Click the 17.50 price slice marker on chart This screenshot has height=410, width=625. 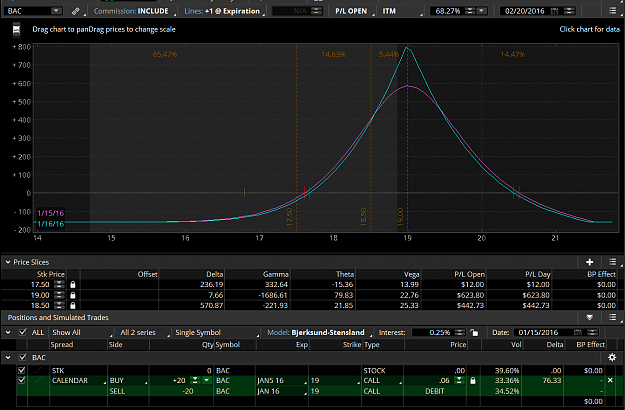coord(290,216)
